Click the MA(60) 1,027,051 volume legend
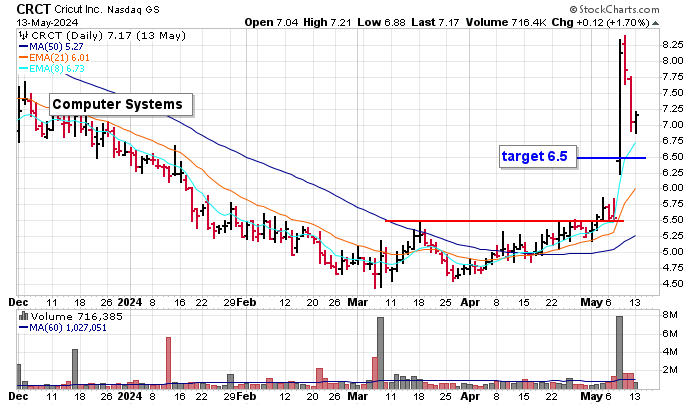 (62, 328)
